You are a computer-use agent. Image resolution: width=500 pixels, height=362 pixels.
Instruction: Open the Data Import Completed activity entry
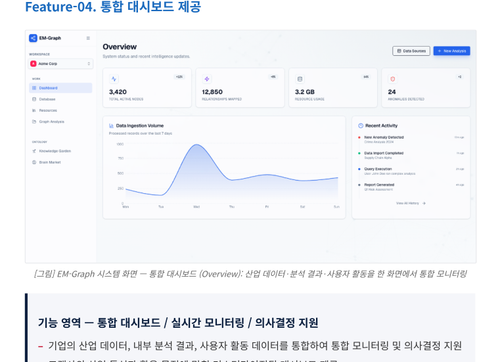tap(411, 155)
